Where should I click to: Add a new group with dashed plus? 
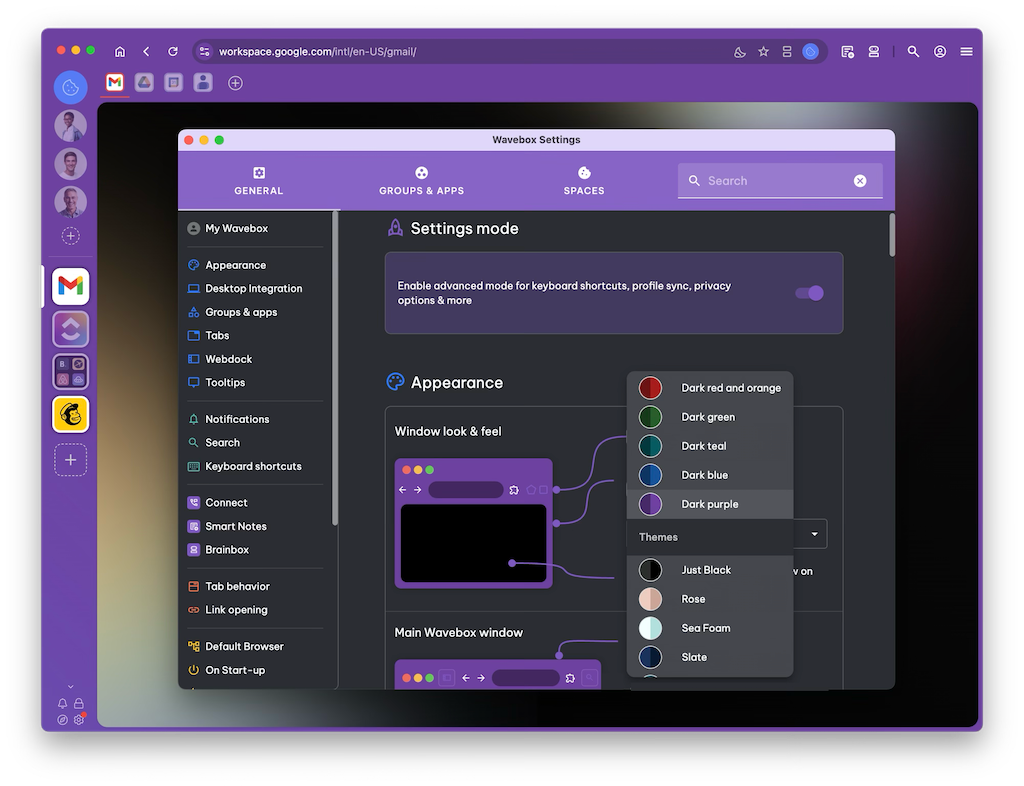(71, 460)
